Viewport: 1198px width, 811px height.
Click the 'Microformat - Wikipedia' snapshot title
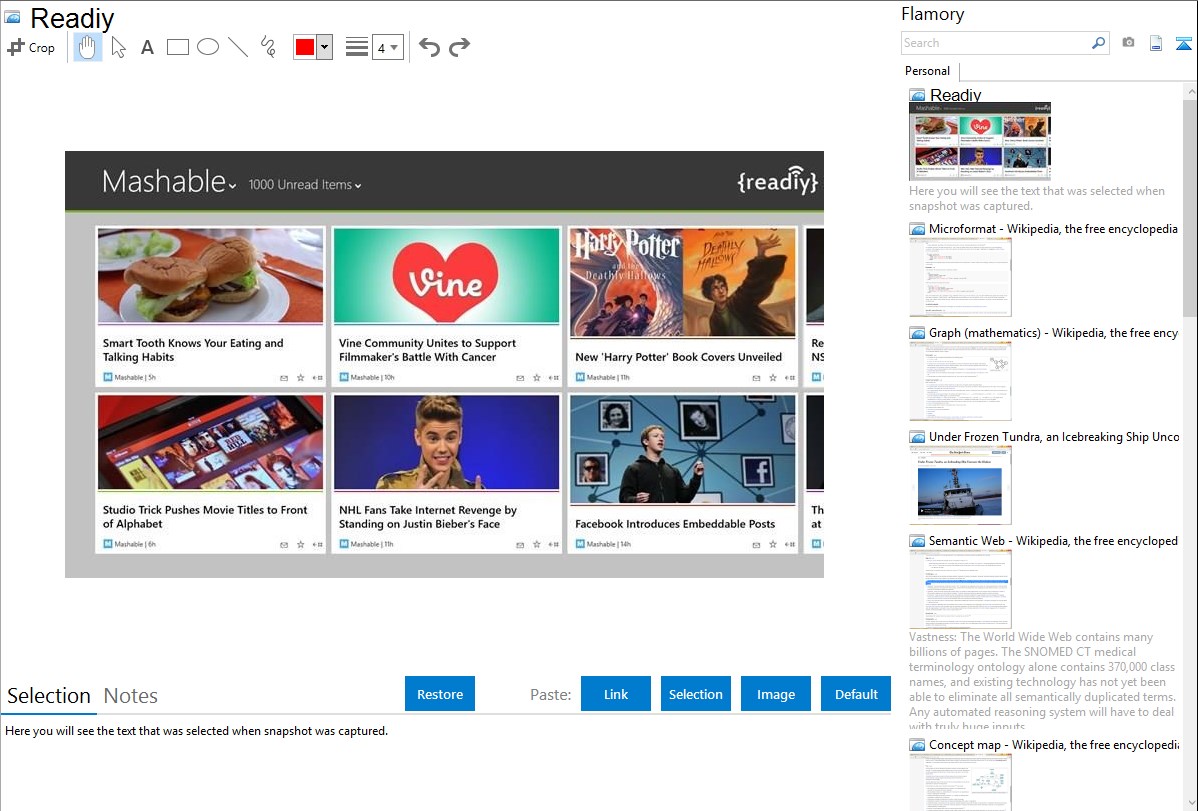[1054, 229]
